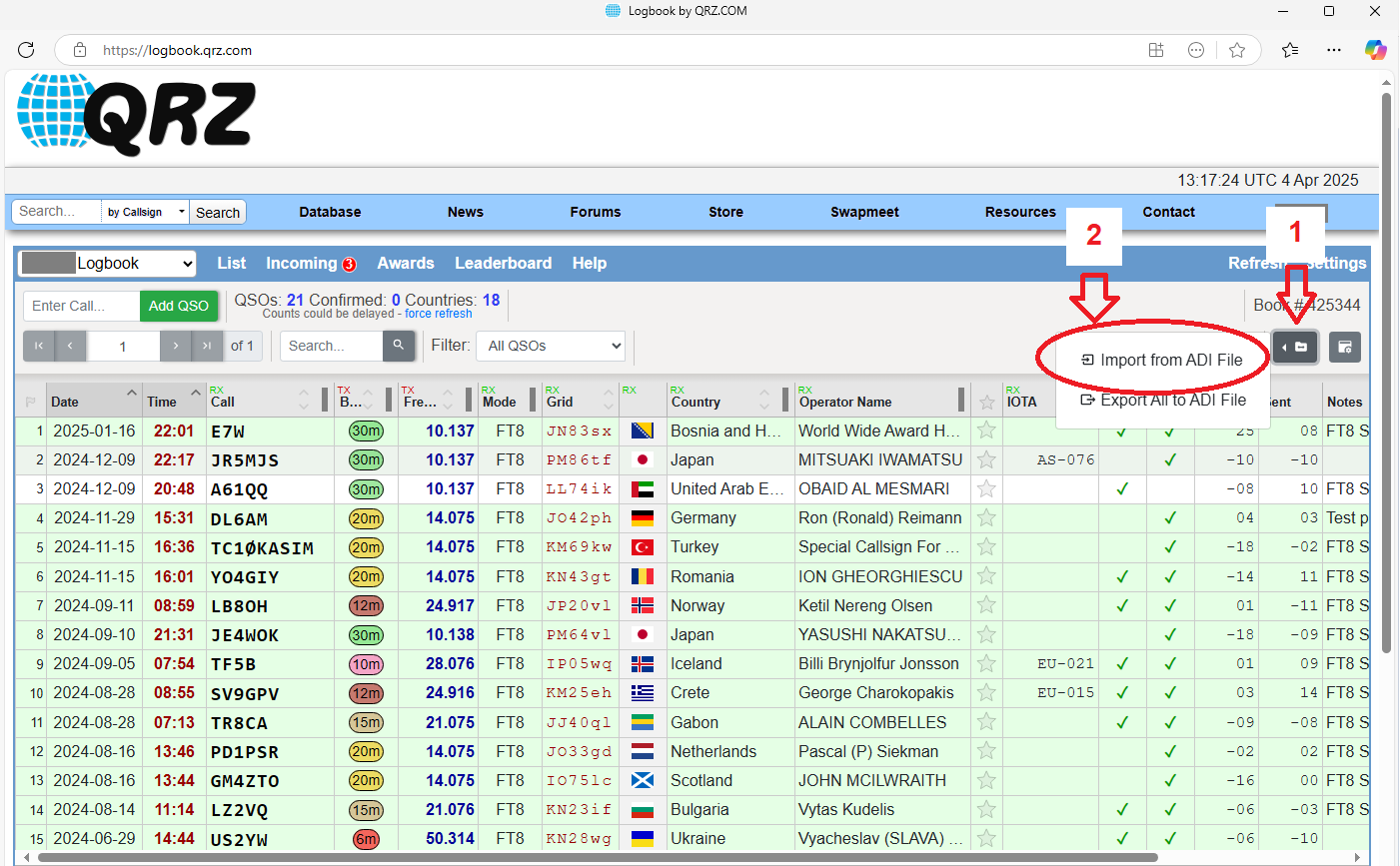Click the browser refresh icon
The height and width of the screenshot is (866, 1400).
tap(27, 50)
